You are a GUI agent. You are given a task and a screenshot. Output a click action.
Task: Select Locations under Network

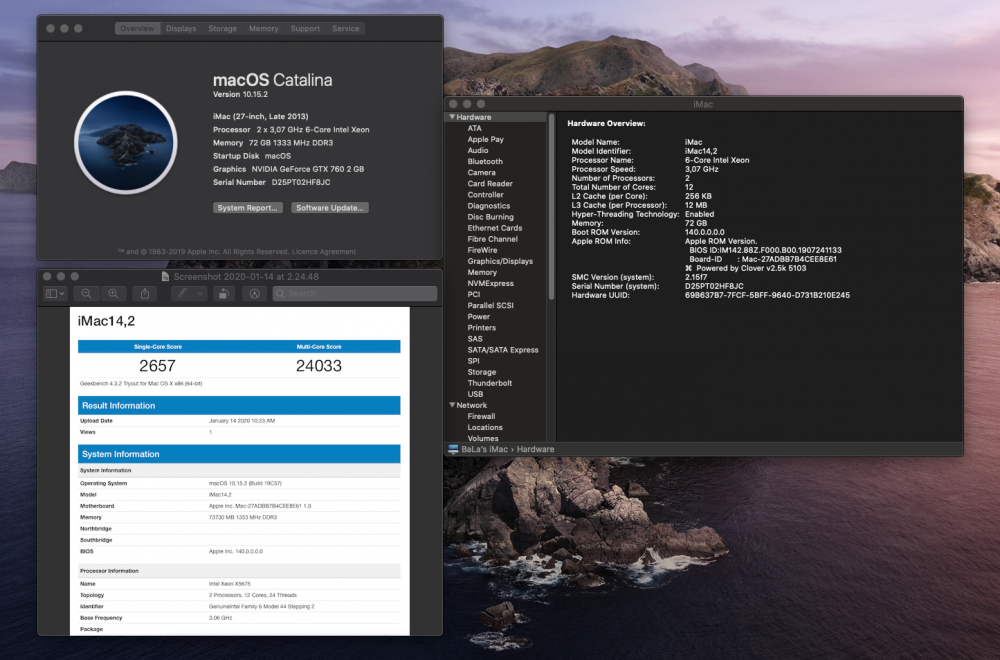click(x=485, y=428)
